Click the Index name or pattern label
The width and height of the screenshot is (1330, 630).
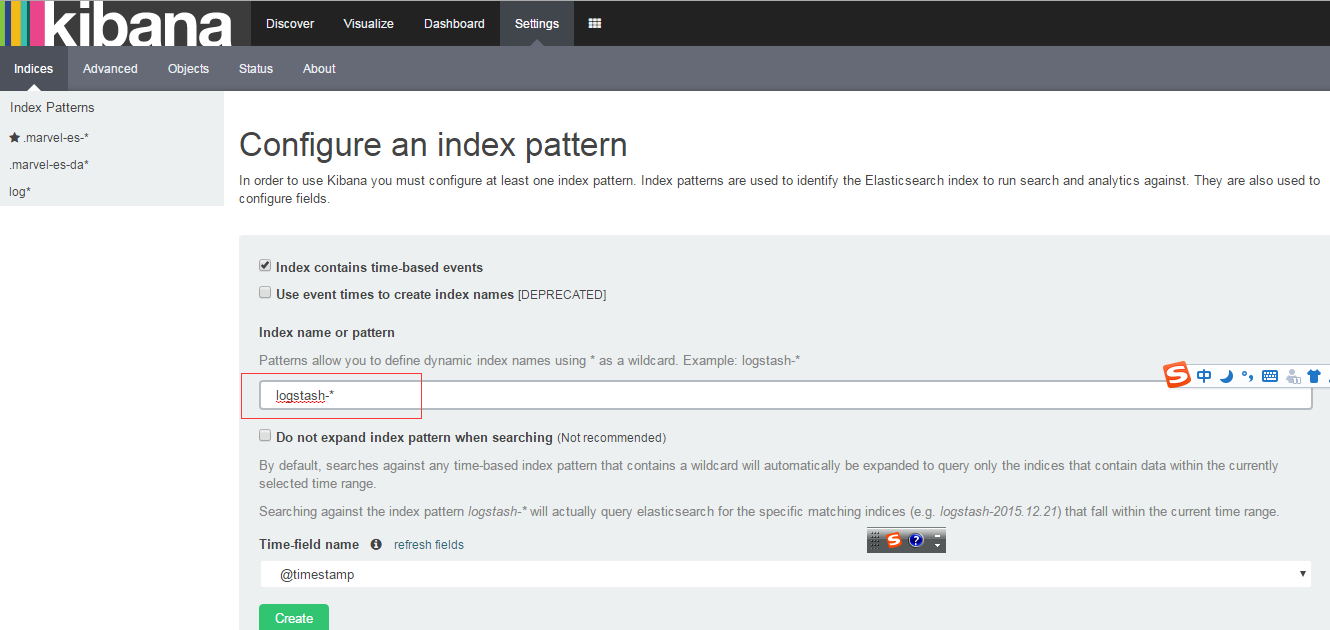pyautogui.click(x=327, y=333)
